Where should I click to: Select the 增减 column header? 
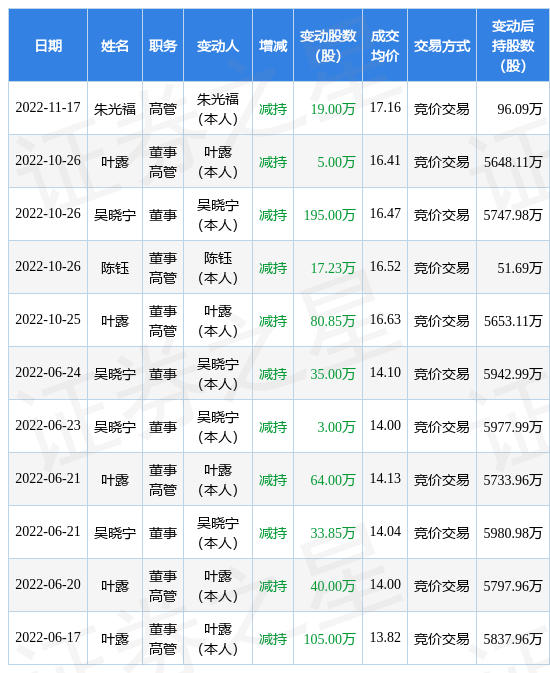coord(273,46)
